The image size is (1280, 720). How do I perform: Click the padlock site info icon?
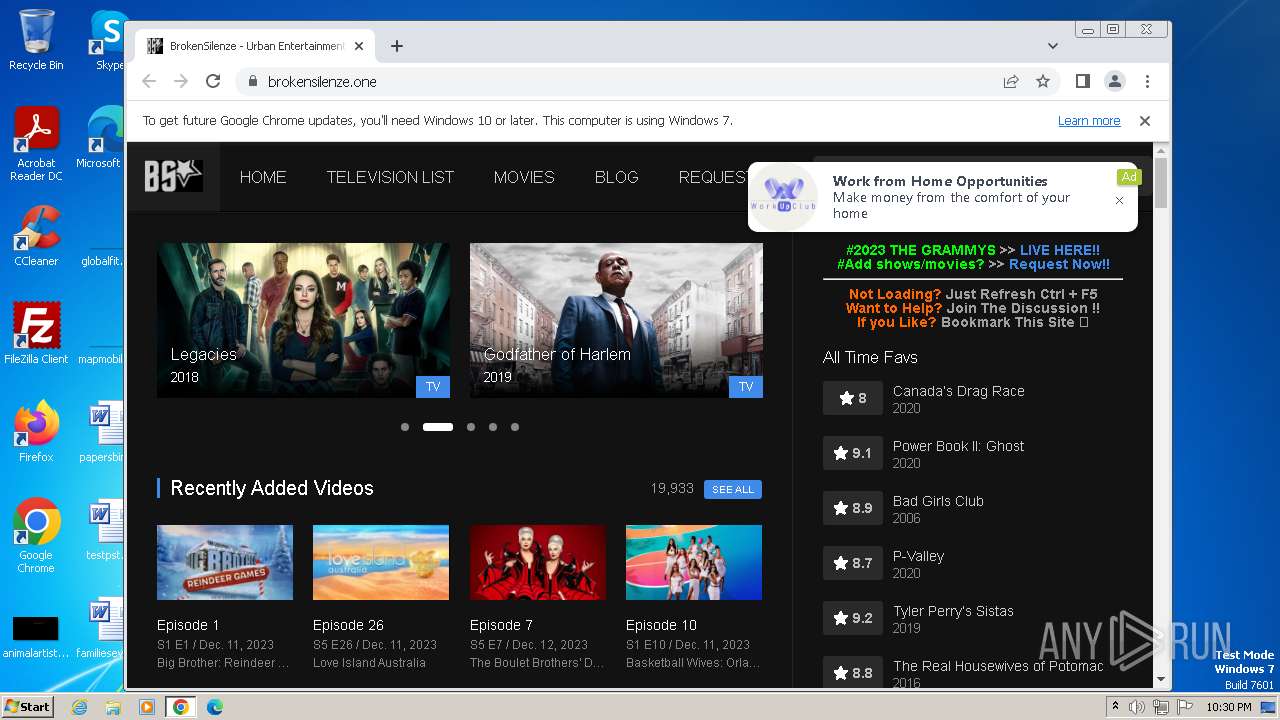pos(252,82)
